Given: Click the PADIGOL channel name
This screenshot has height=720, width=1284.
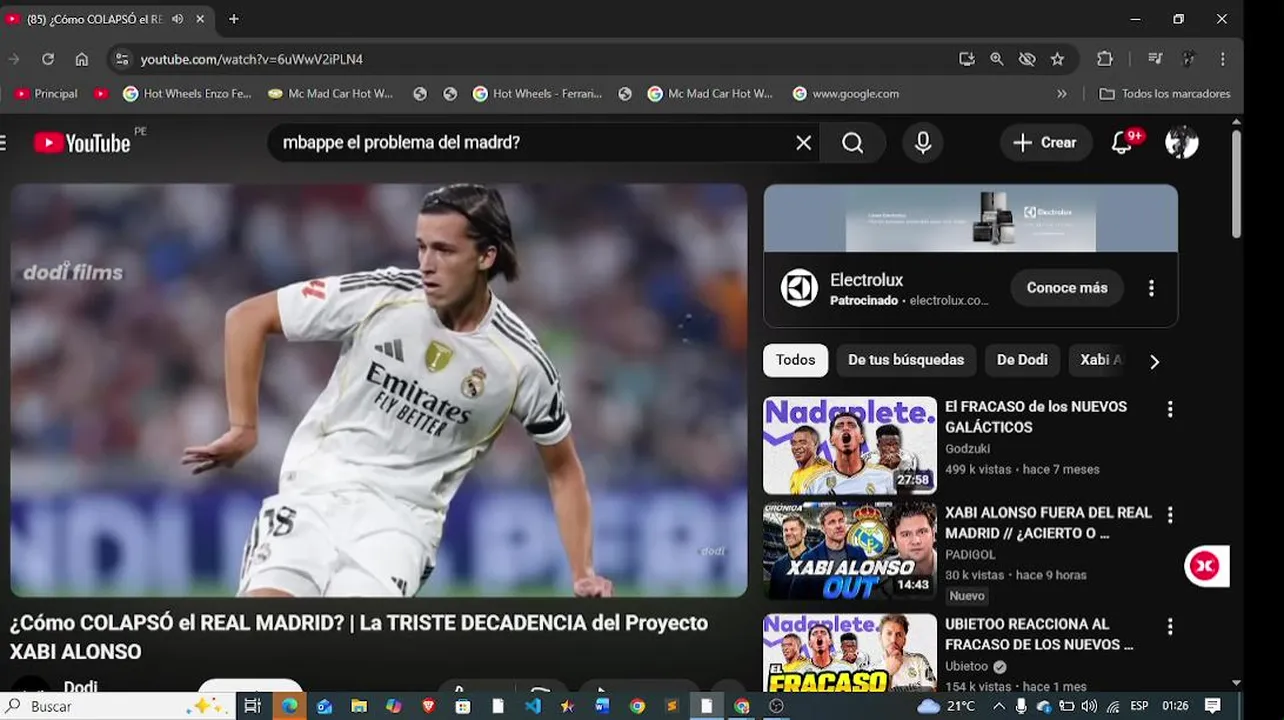Looking at the screenshot, I should (970, 554).
